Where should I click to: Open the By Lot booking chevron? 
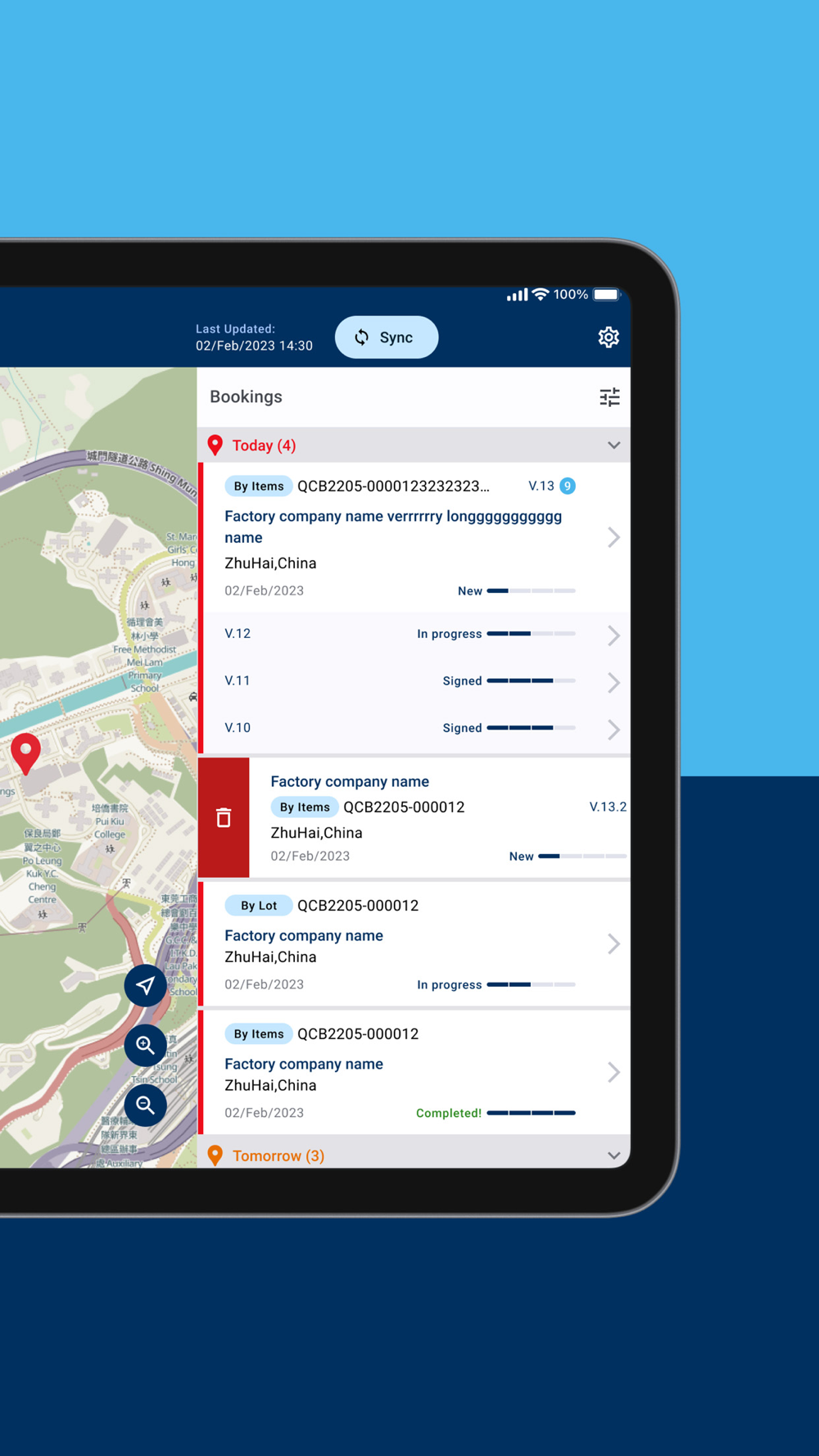pos(613,943)
